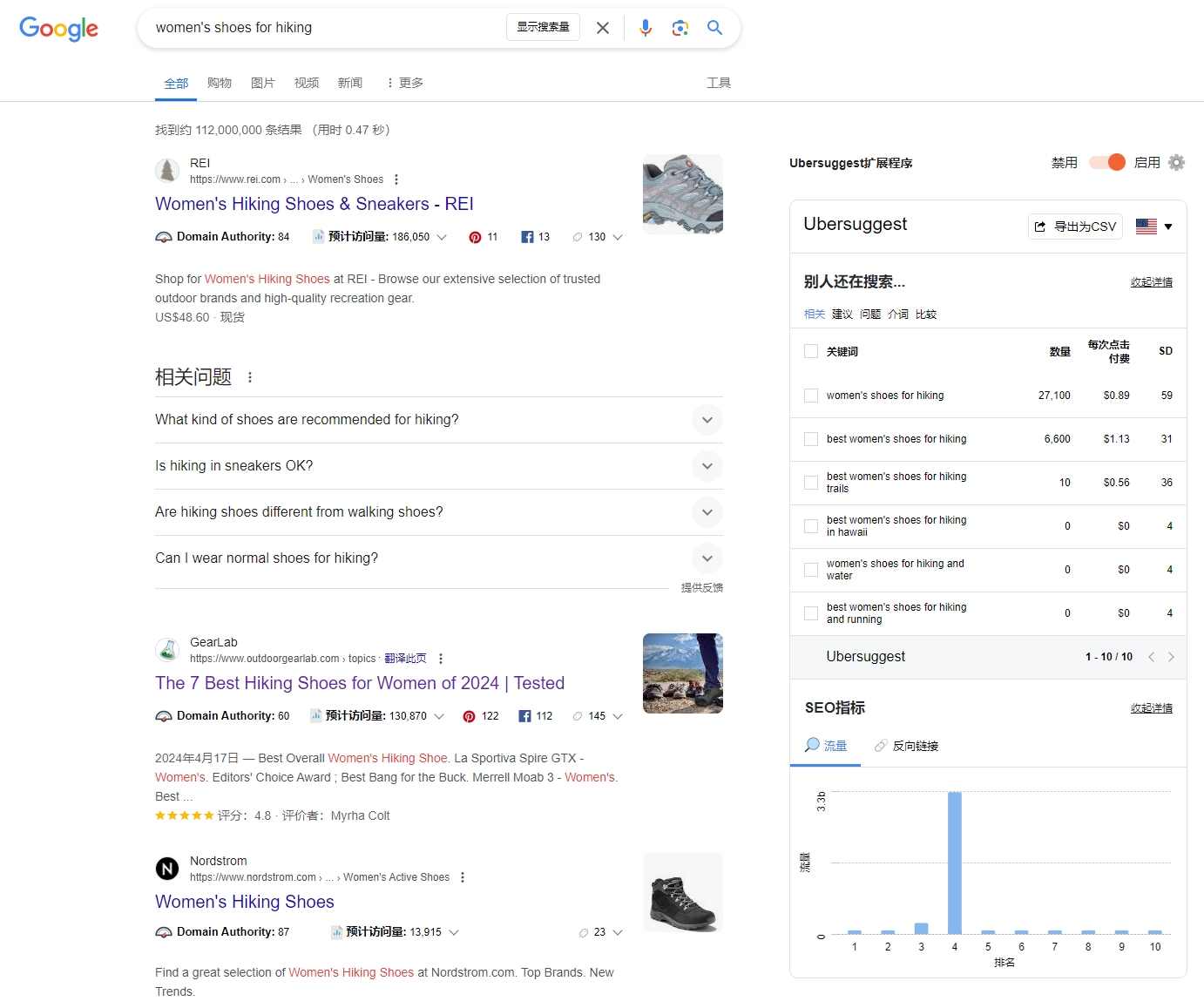
Task: Export keywords with 导出为CSV button
Action: (x=1075, y=227)
